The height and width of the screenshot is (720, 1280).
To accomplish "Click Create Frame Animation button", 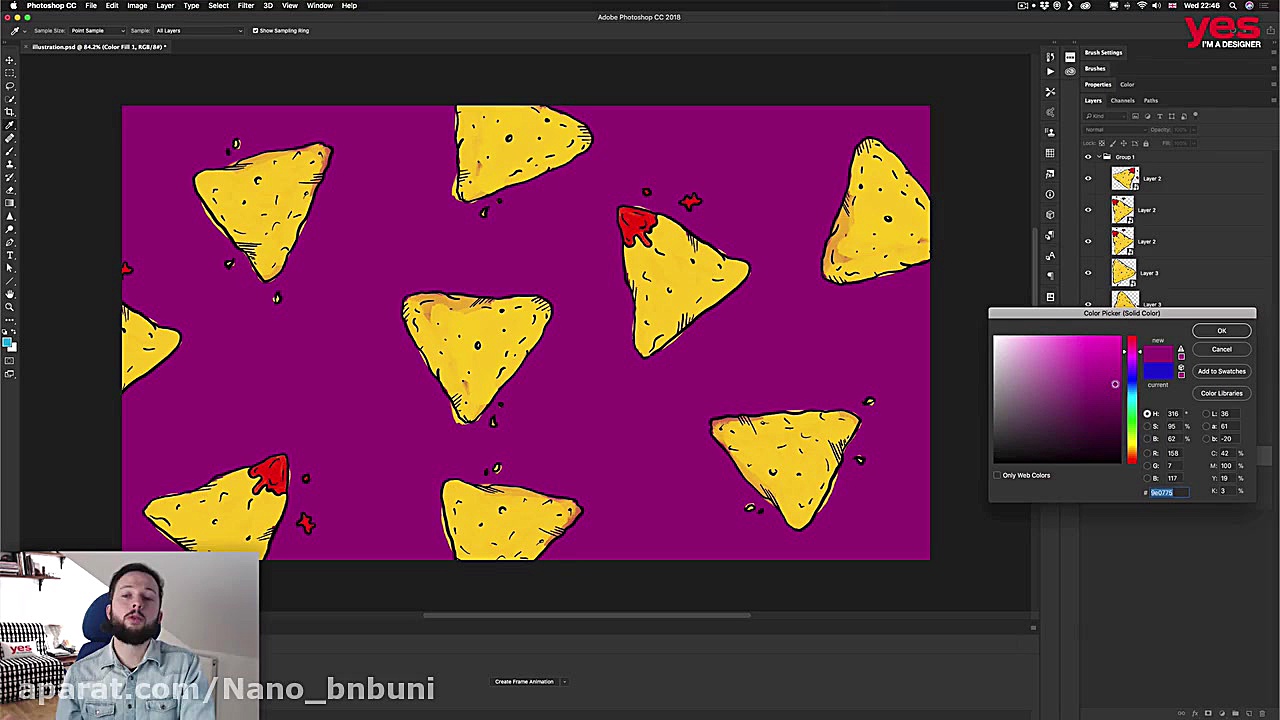I will pyautogui.click(x=524, y=682).
